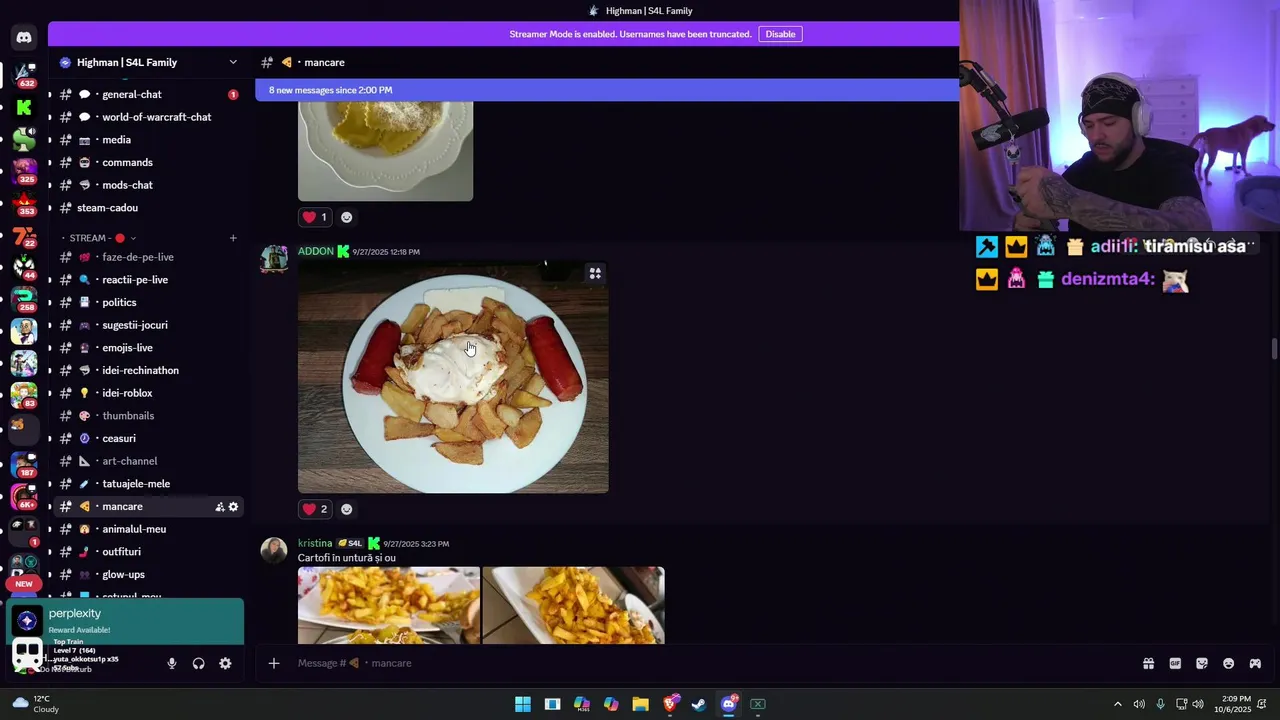Open perplexity Reward Available banner
1280x720 pixels.
(125, 621)
